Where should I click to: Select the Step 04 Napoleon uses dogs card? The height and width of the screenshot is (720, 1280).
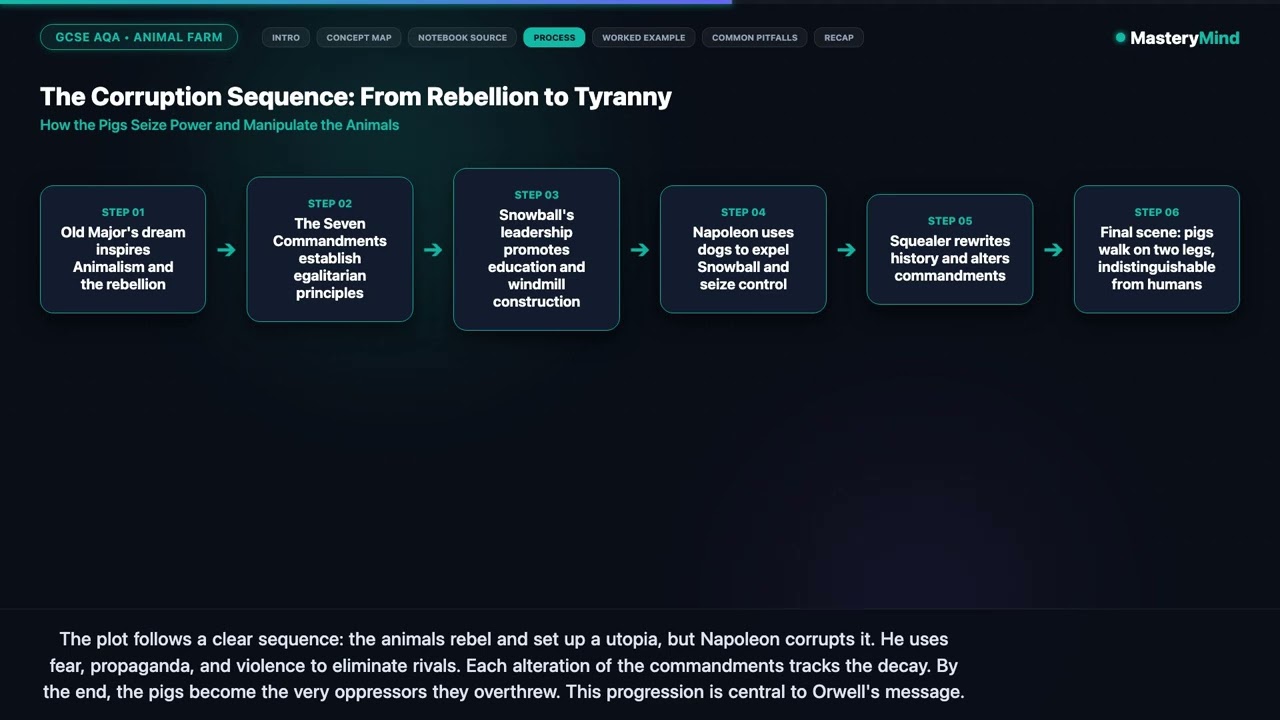[743, 249]
